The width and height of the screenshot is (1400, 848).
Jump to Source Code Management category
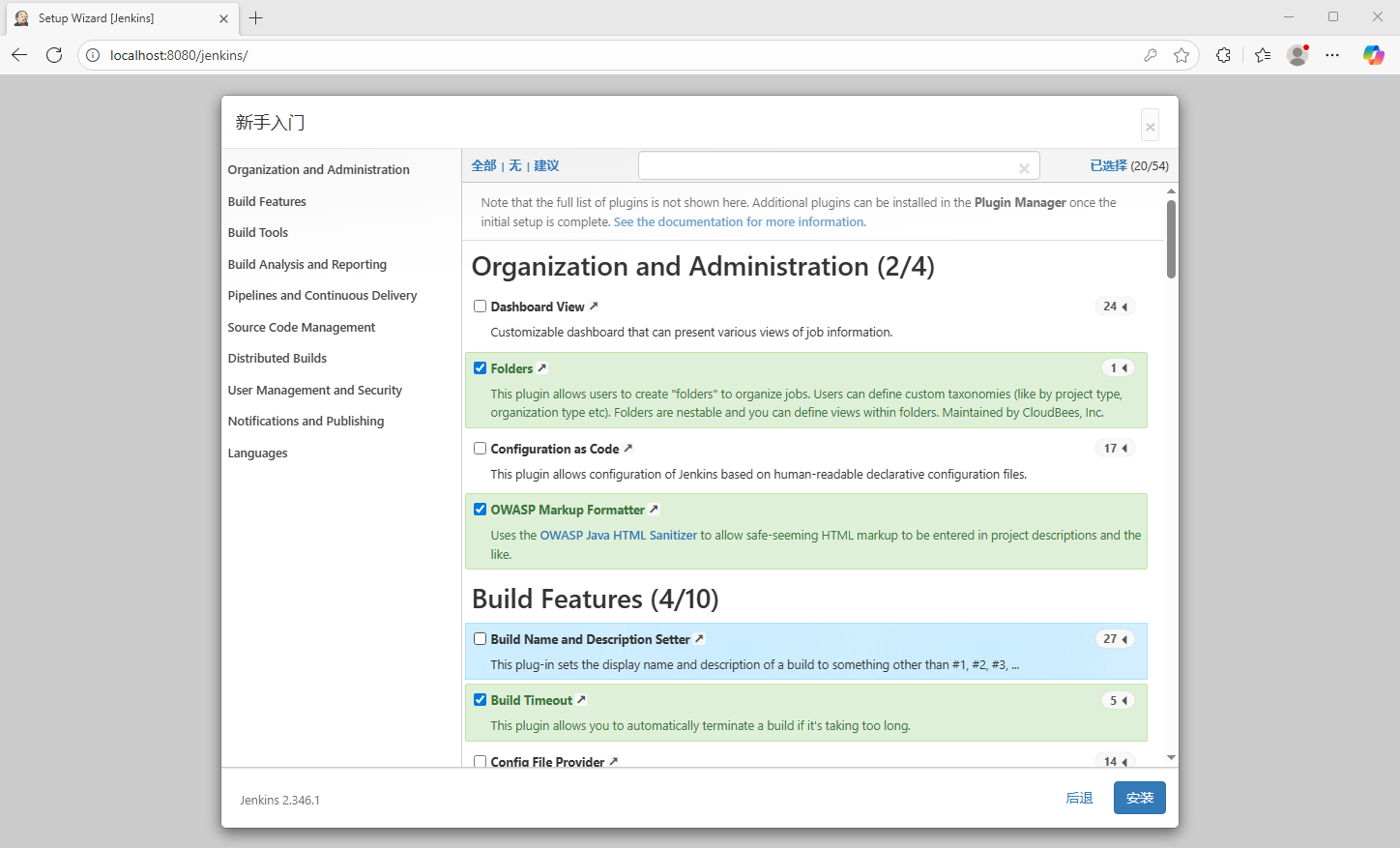(302, 327)
